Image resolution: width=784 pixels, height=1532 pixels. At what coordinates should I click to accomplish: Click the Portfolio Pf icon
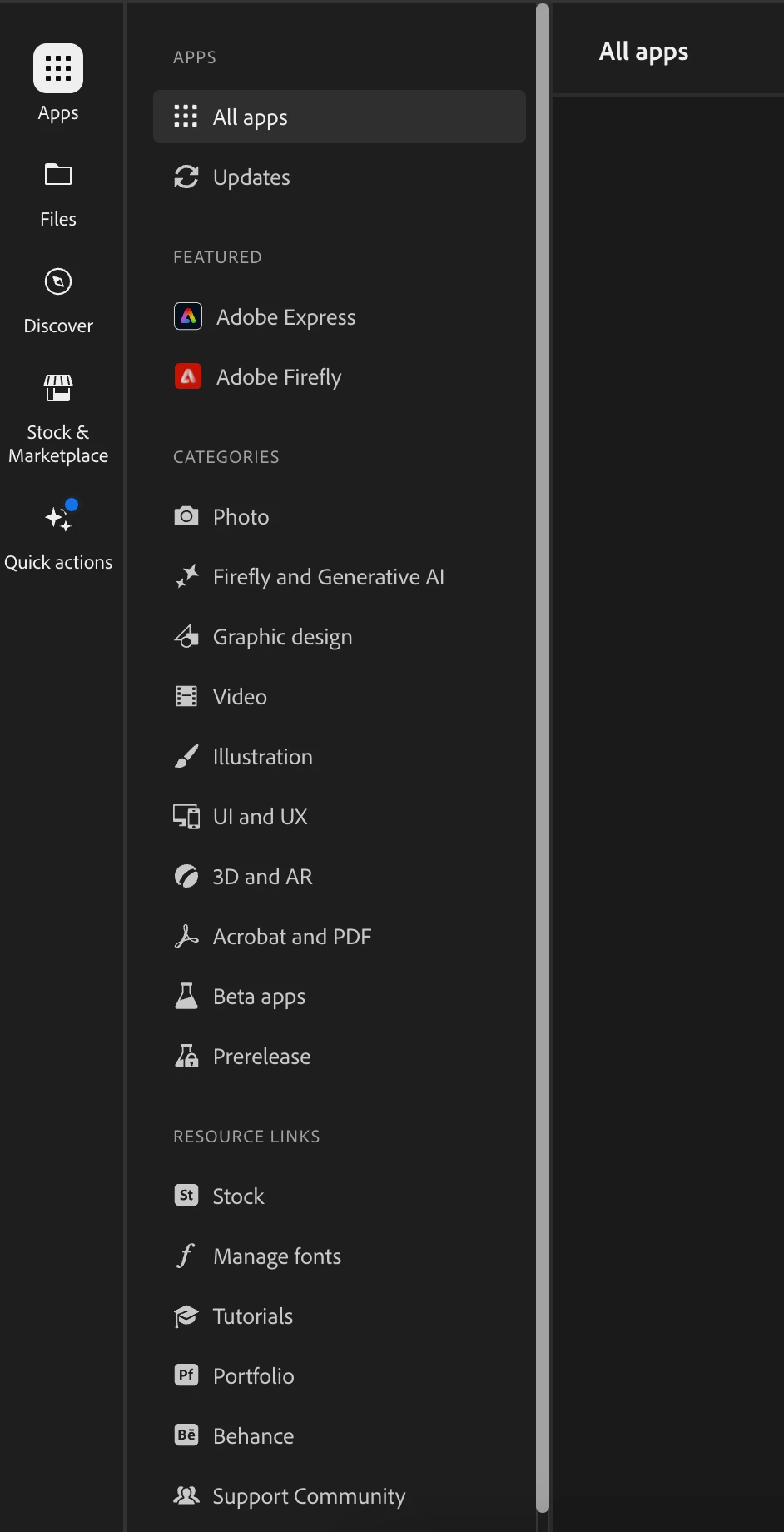[186, 1375]
